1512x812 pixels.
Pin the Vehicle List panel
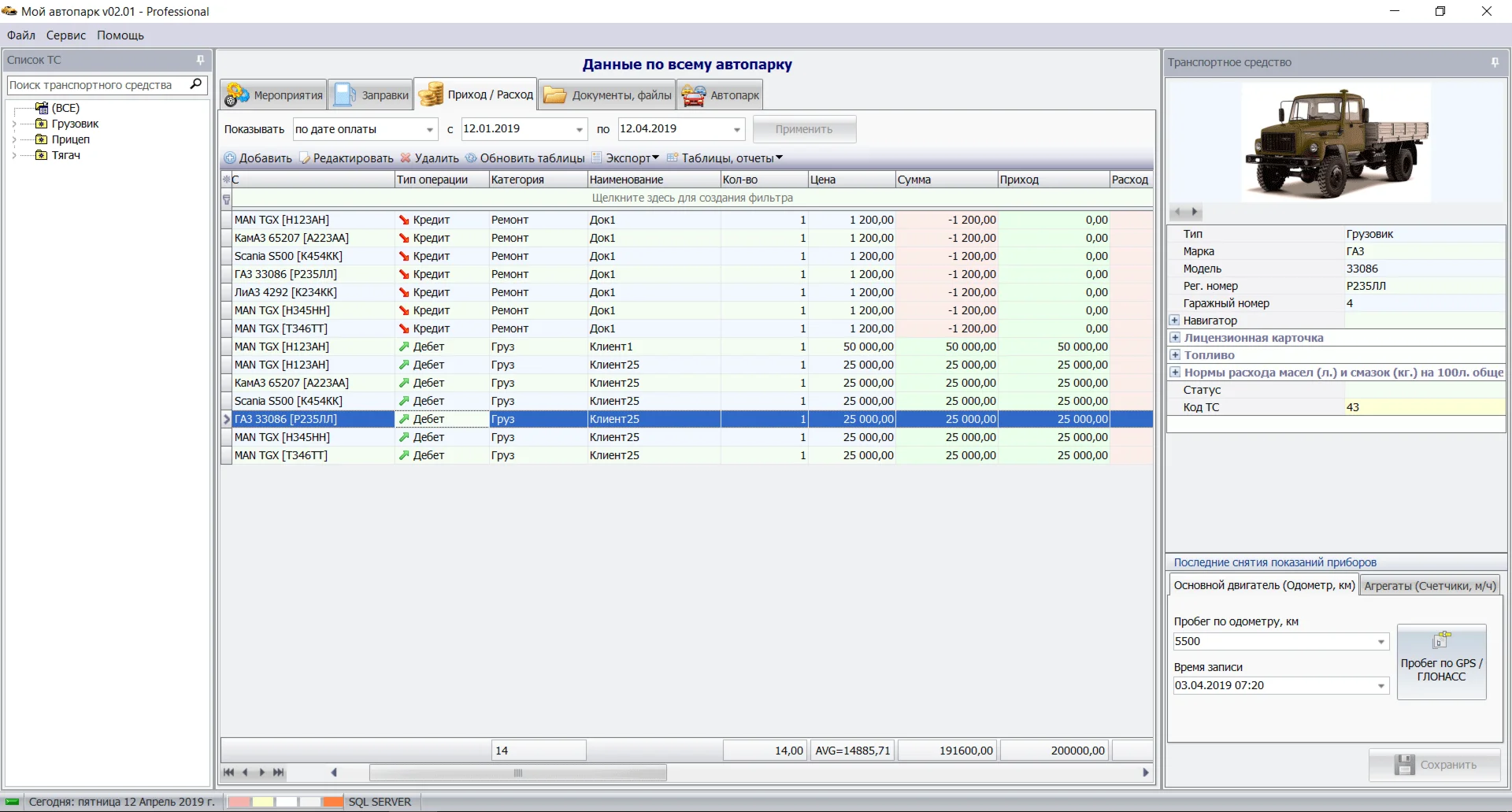[x=200, y=60]
